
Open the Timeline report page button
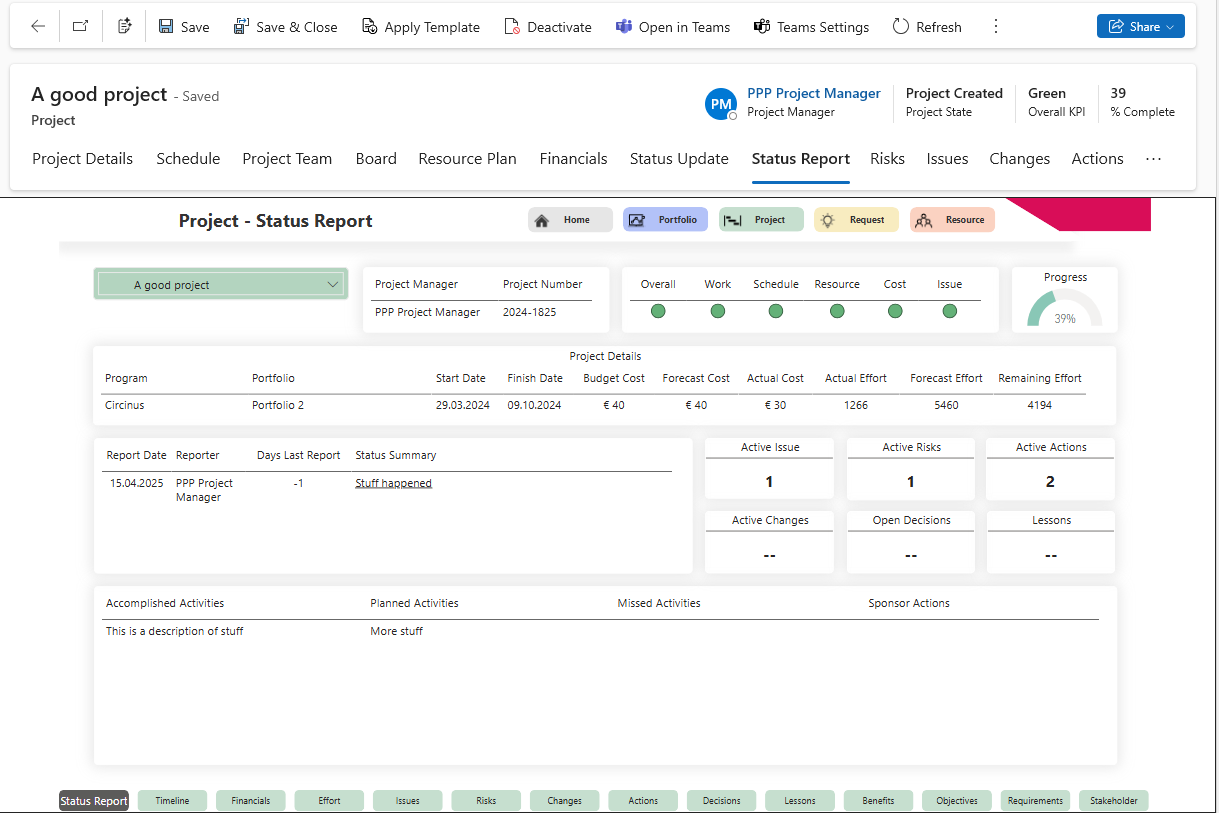click(172, 801)
